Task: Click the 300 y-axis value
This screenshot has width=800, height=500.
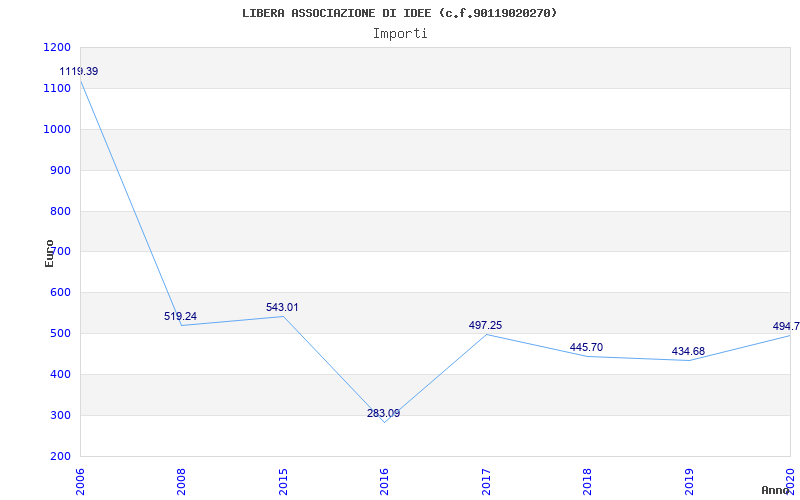Action: (60, 415)
